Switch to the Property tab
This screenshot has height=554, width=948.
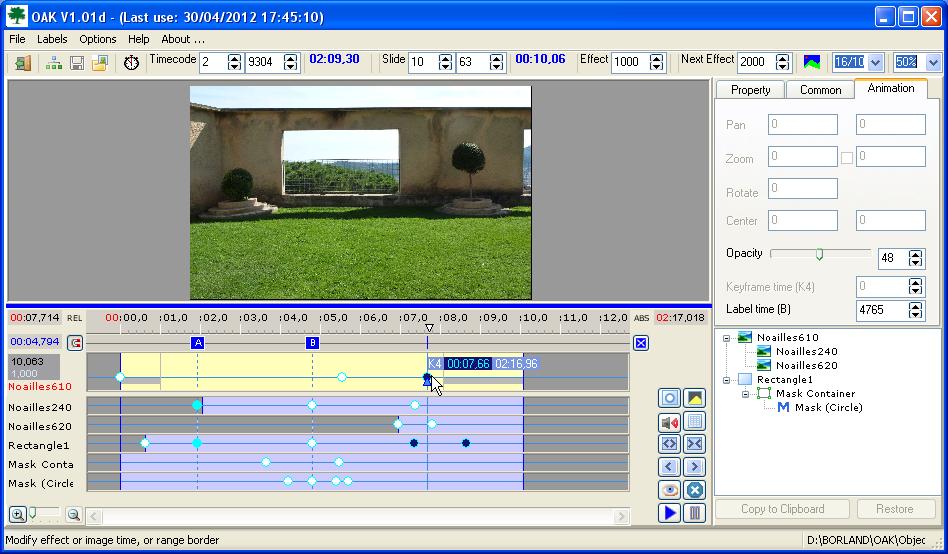[x=750, y=90]
